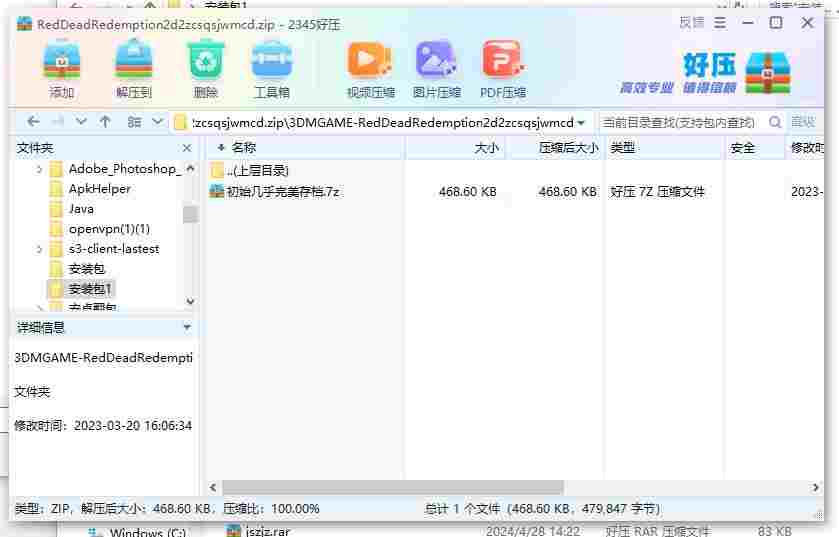
Task: Click the horizontal scrollbar left arrow
Action: coord(213,487)
